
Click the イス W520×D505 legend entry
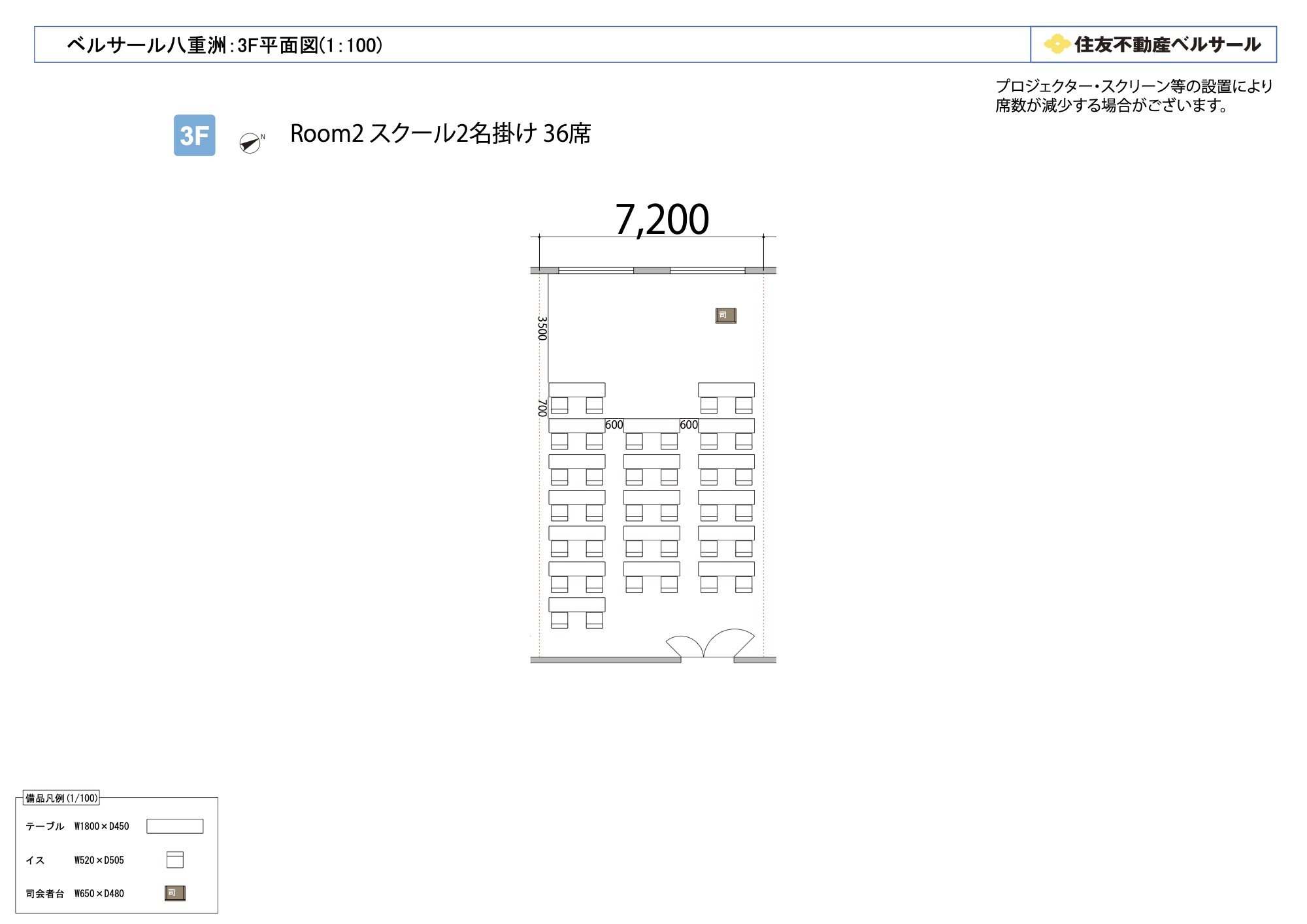(x=74, y=860)
